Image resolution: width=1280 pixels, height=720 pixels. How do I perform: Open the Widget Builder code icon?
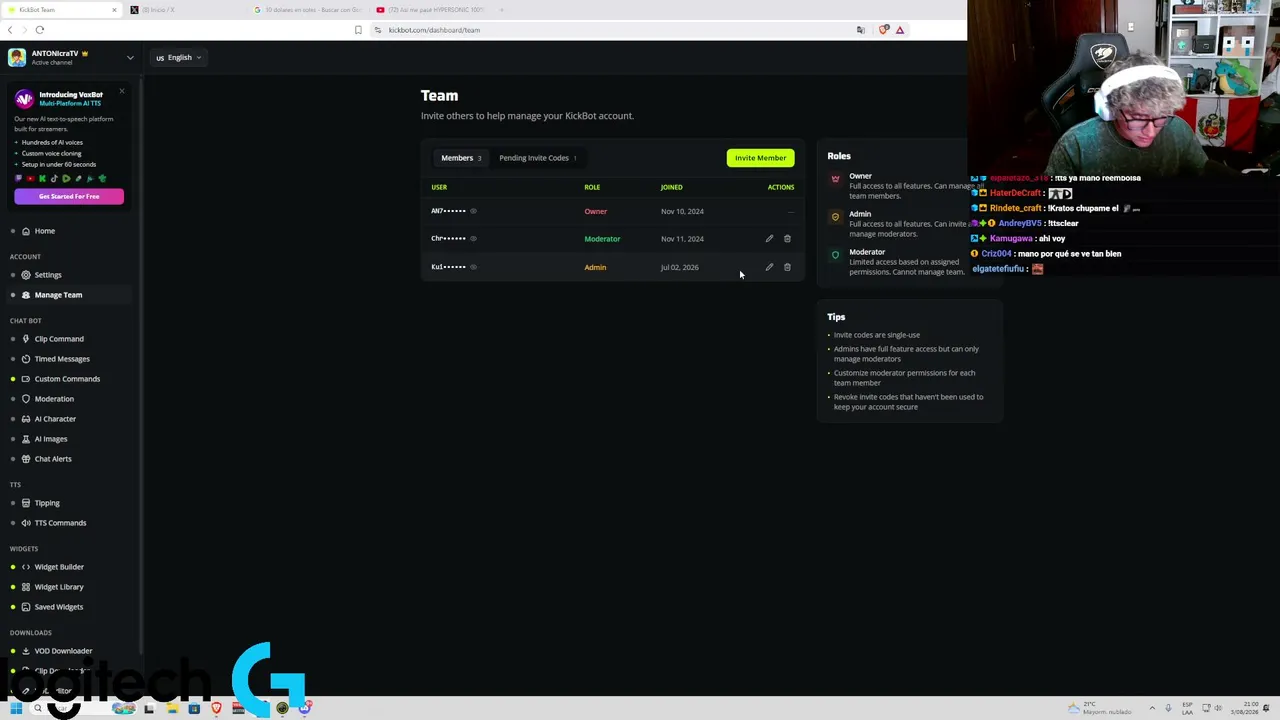pyautogui.click(x=26, y=567)
